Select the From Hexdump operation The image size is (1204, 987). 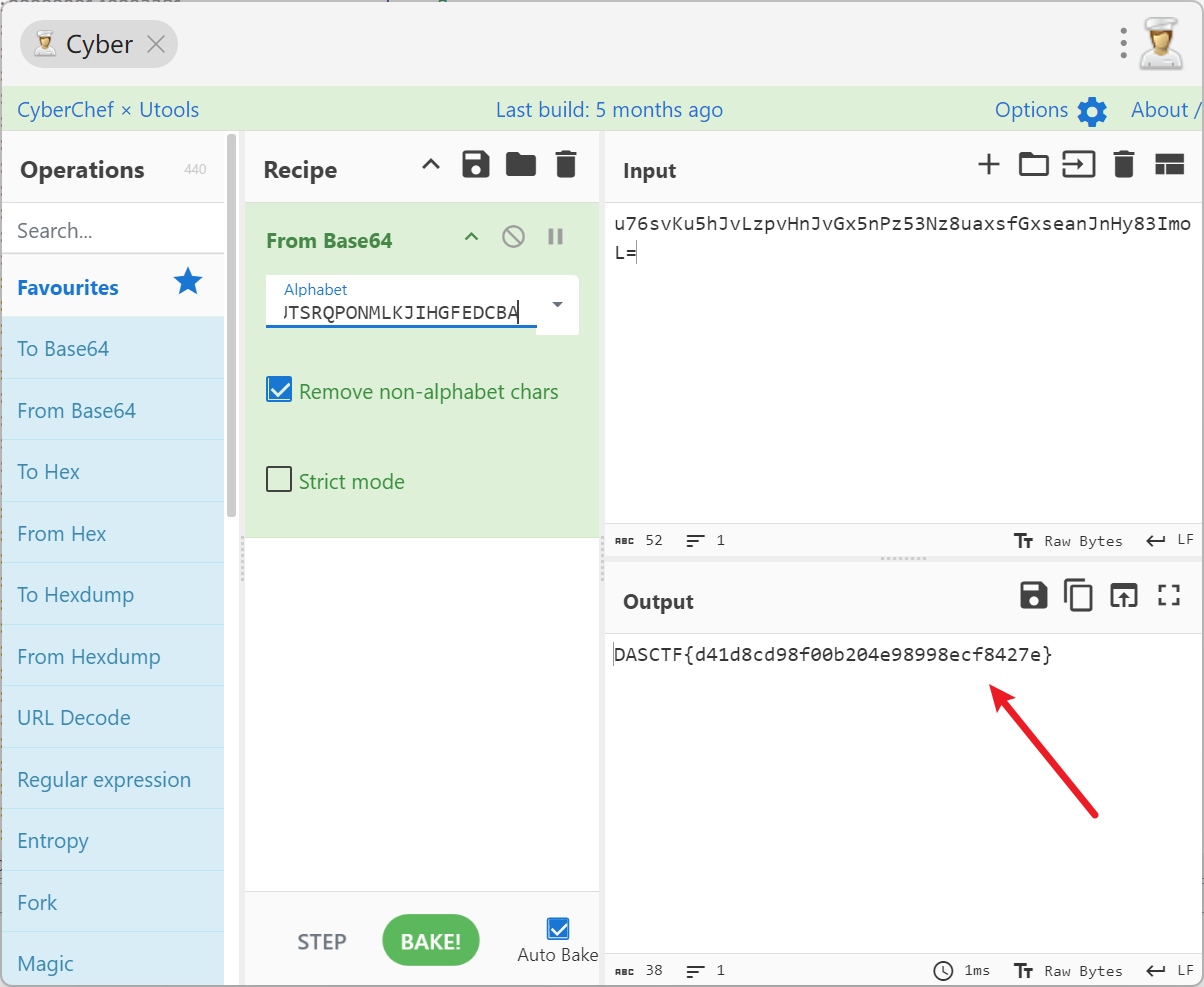[x=113, y=656]
